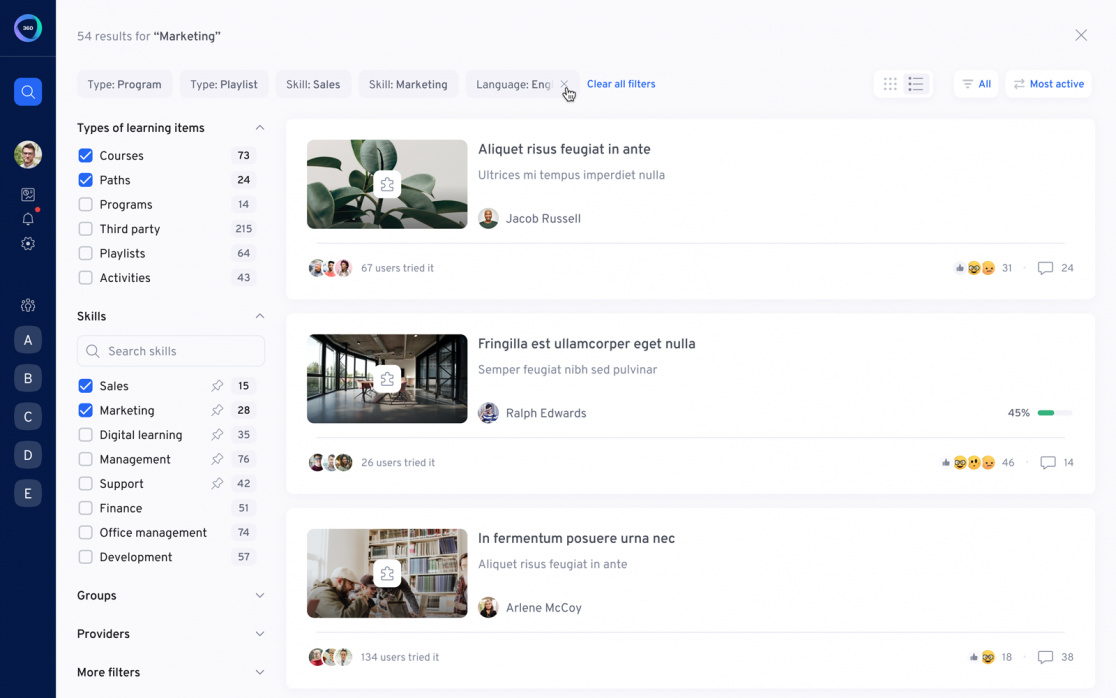The image size is (1116, 698).
Task: Click inside the Search skills field
Action: click(180, 351)
